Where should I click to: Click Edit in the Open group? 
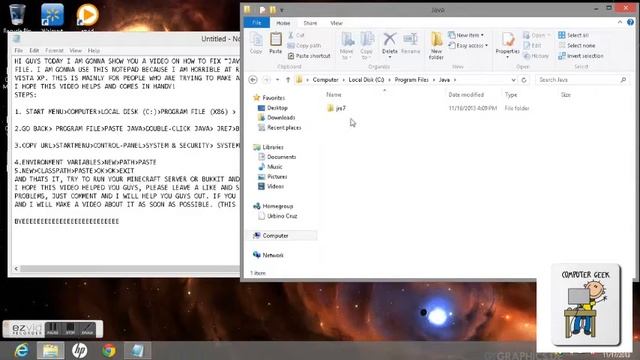(532, 46)
